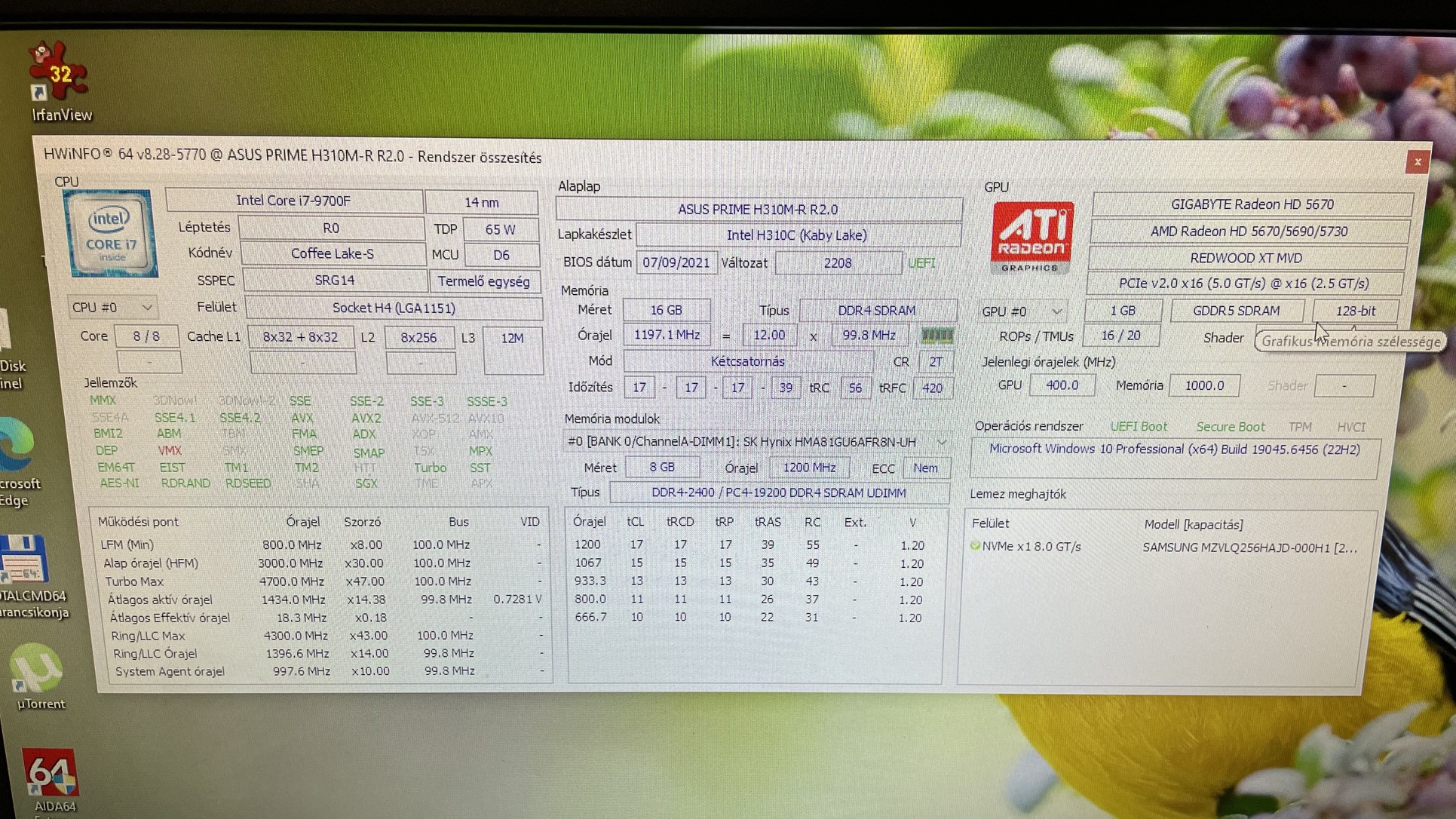This screenshot has width=1456, height=819.
Task: Click the Intel Core i7 logo
Action: (x=111, y=234)
